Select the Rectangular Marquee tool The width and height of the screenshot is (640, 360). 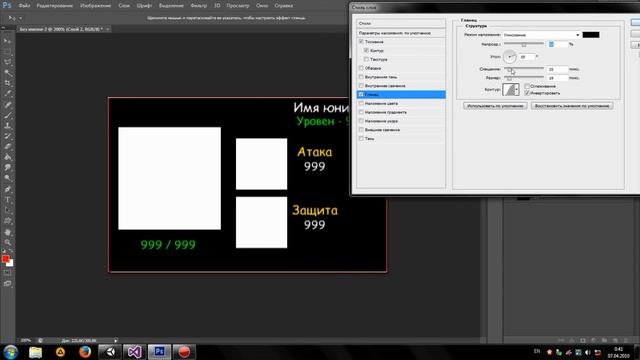(x=7, y=52)
